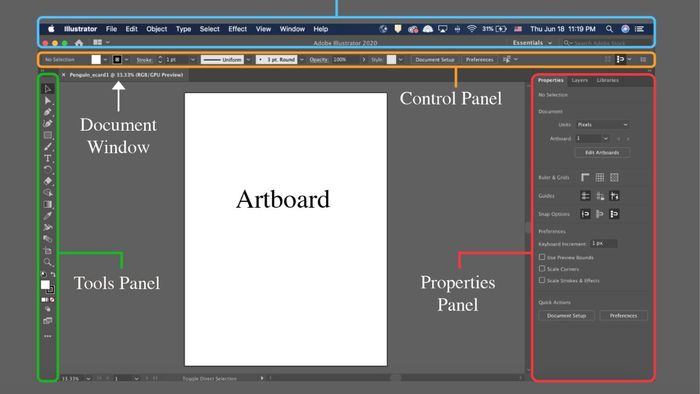Open the Change Screen Mode icon

point(48,321)
